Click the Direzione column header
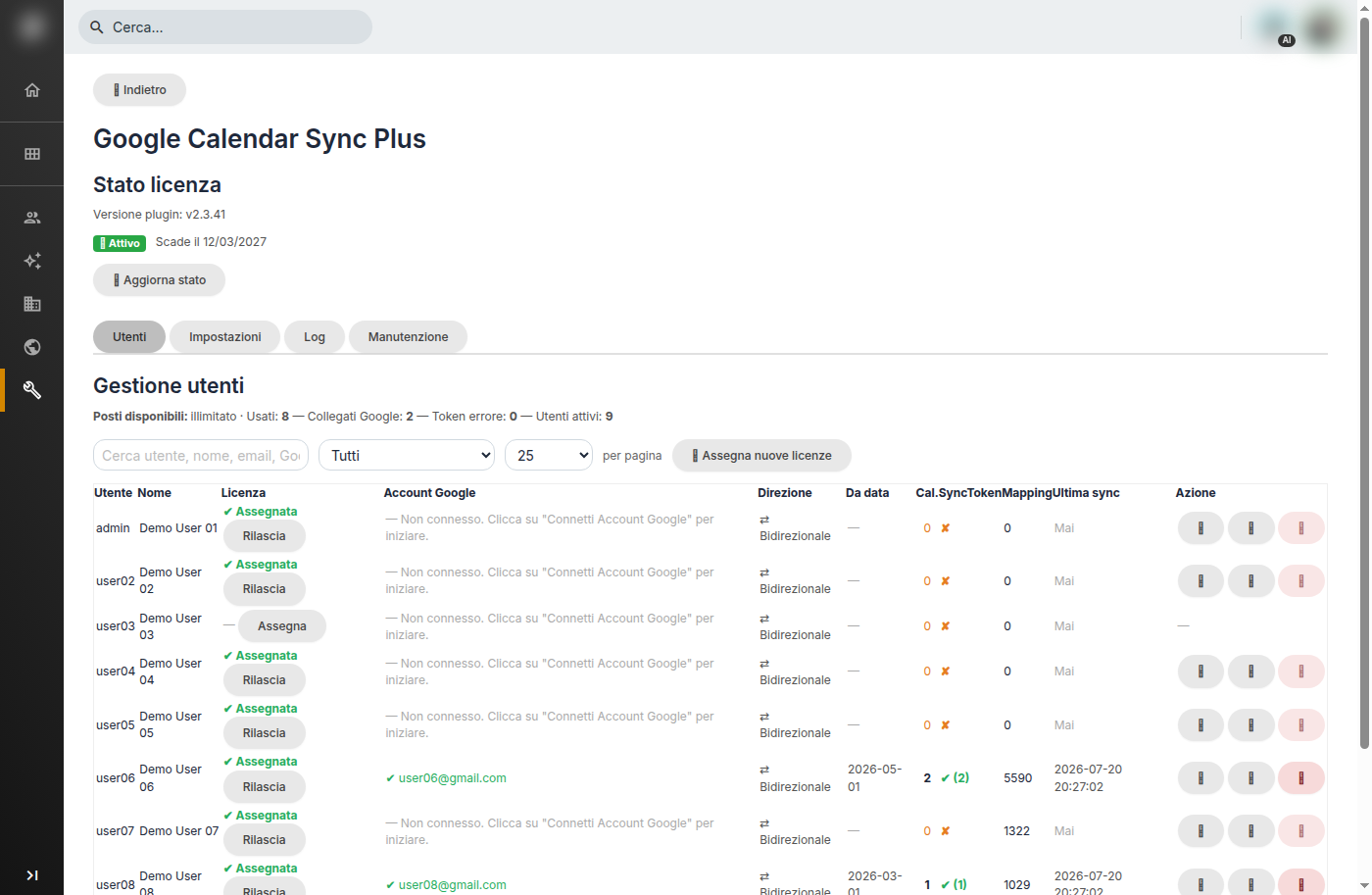Image resolution: width=1372 pixels, height=895 pixels. pyautogui.click(x=785, y=493)
